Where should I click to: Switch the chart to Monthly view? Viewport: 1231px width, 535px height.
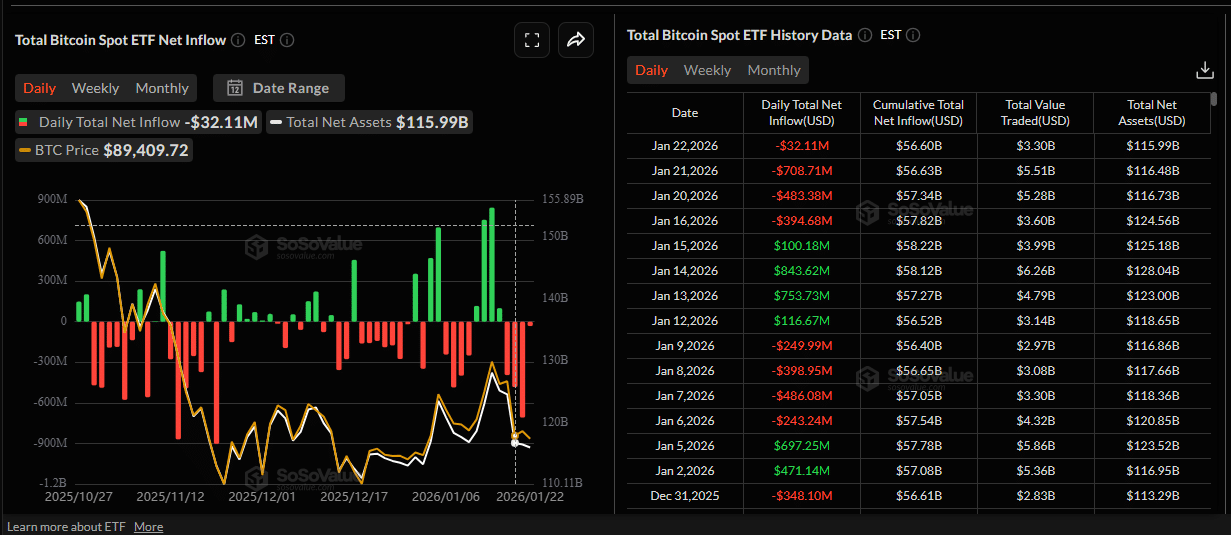(x=162, y=88)
